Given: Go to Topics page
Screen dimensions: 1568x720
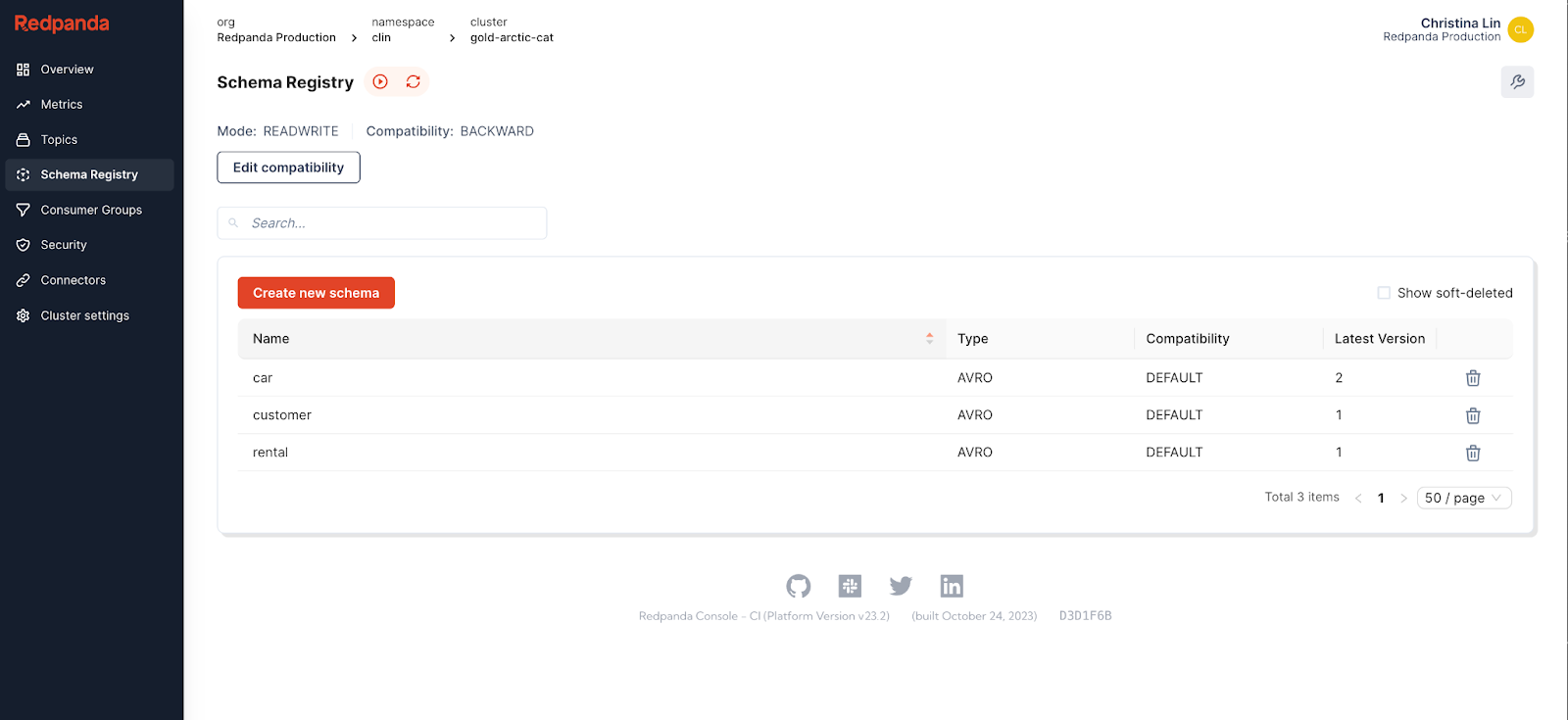Looking at the screenshot, I should click(89, 140).
